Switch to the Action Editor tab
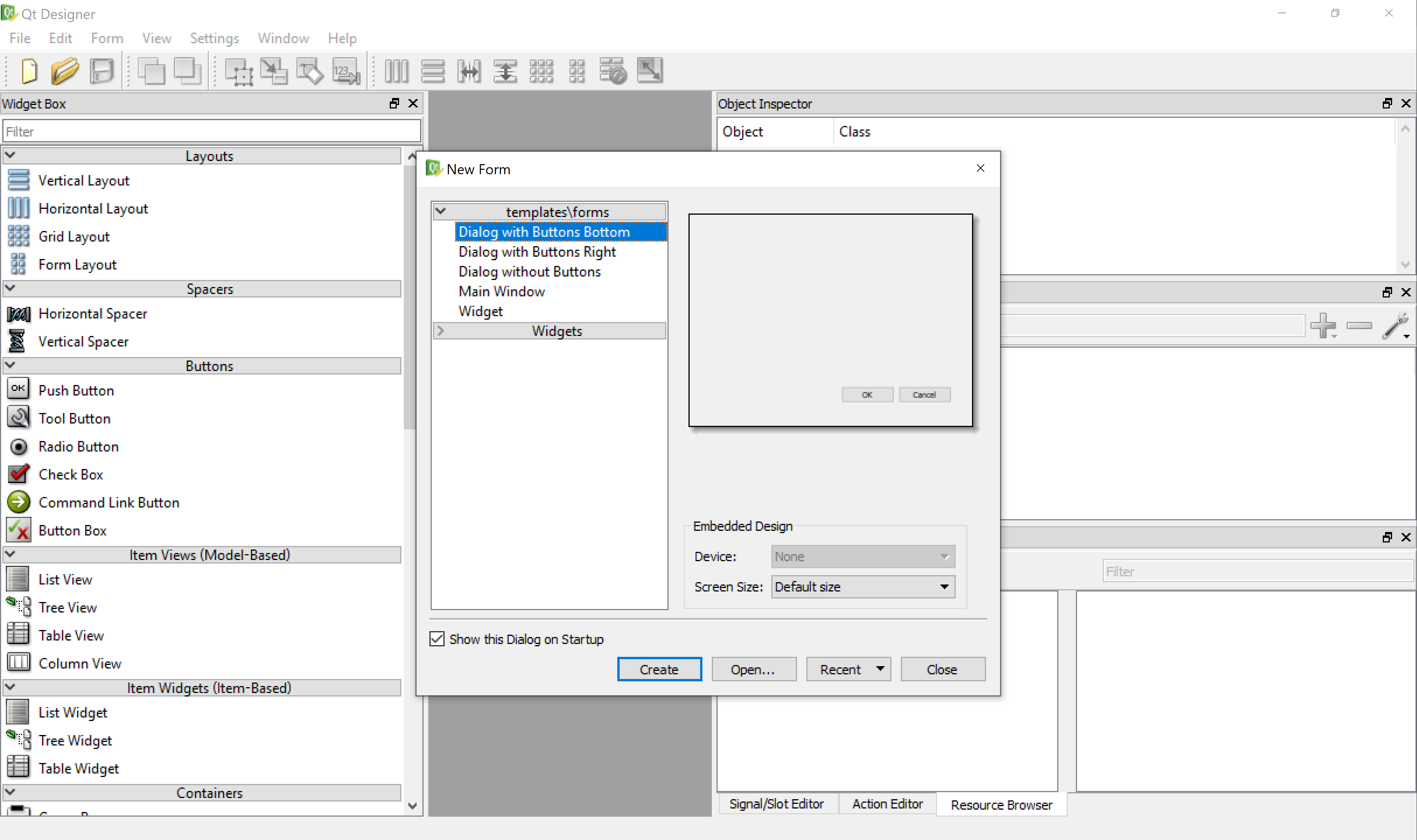This screenshot has height=840, width=1417. 887,804
